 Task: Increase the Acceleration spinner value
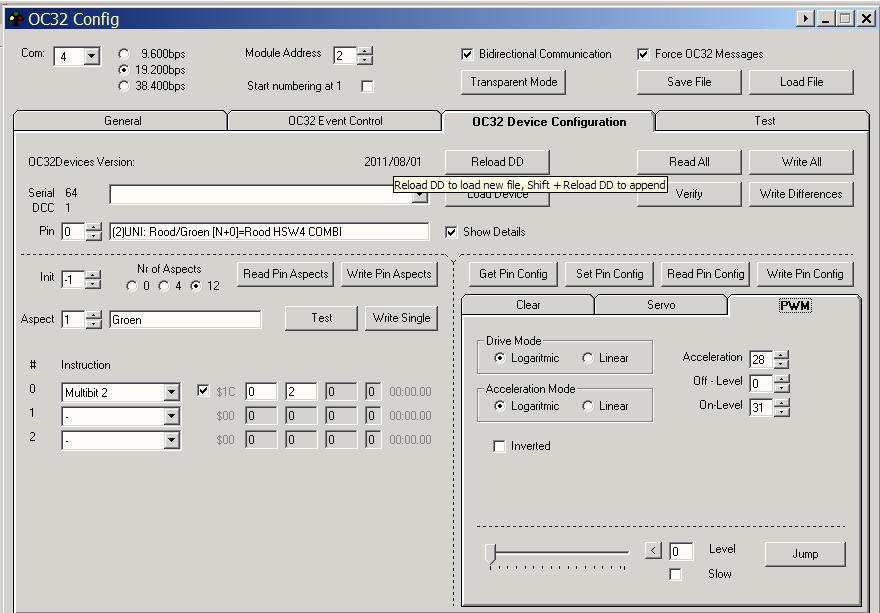pos(781,354)
